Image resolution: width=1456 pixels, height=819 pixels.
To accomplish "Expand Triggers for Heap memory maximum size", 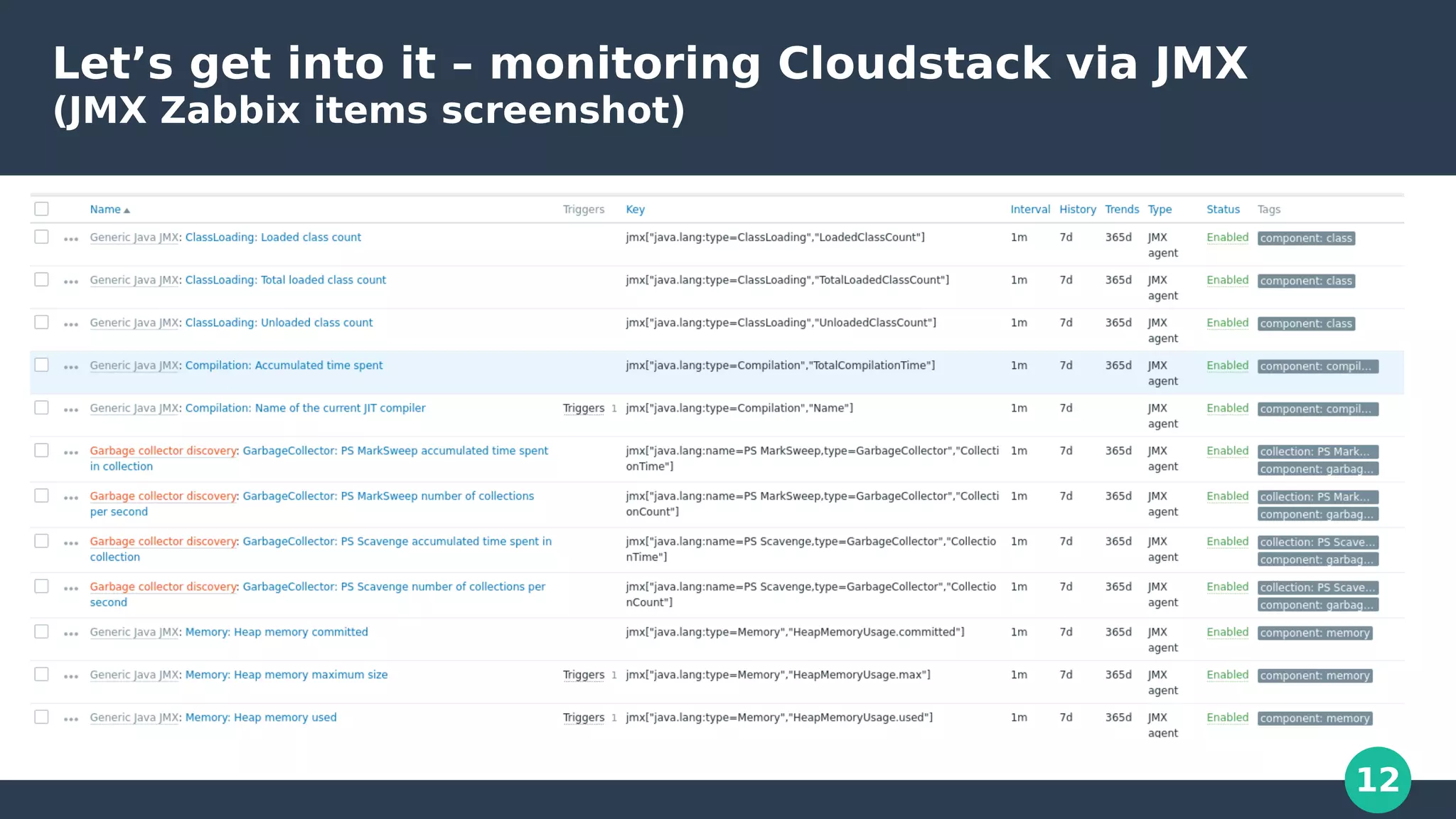I will 584,675.
